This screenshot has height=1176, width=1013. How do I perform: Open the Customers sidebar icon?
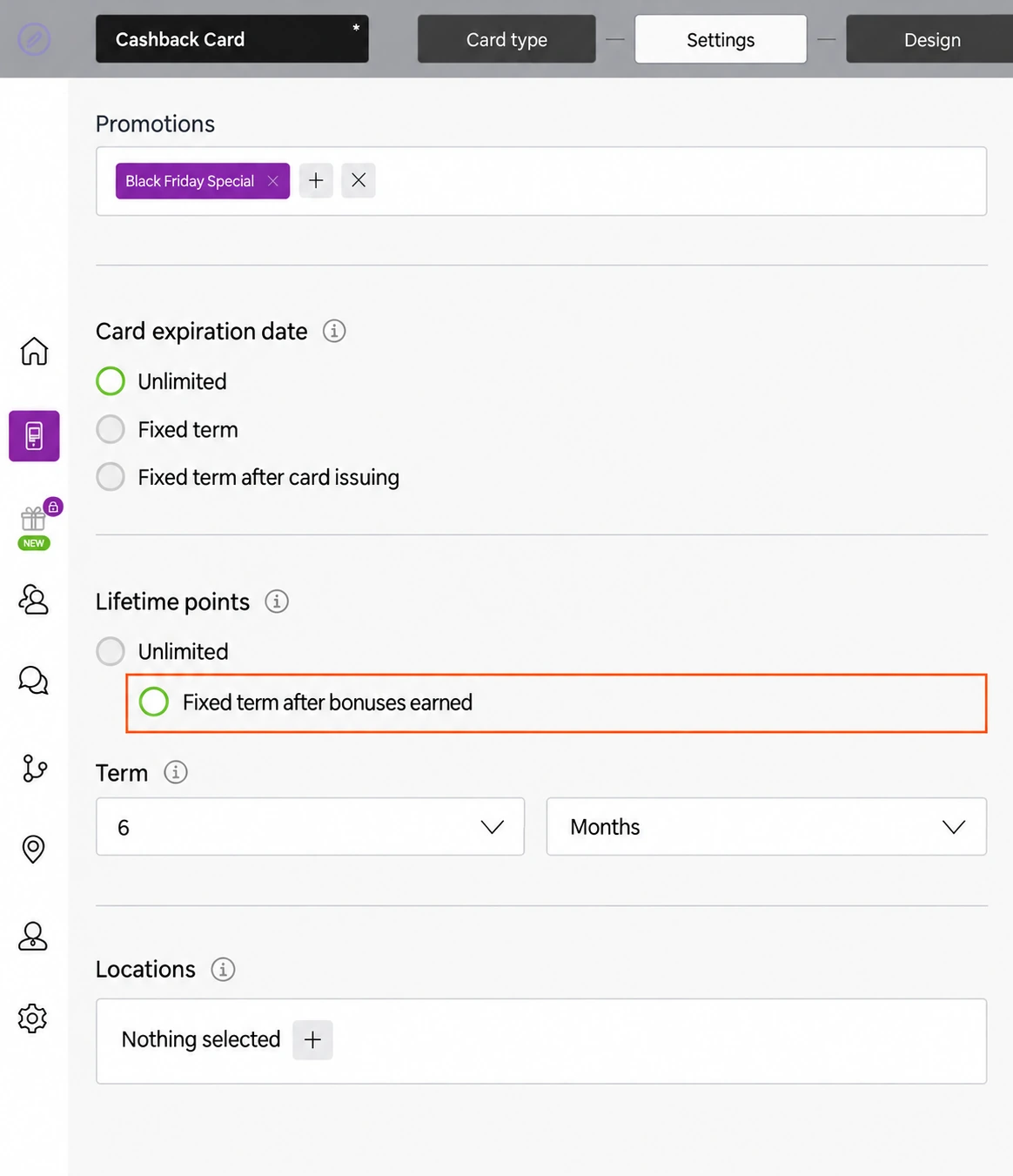click(x=34, y=600)
